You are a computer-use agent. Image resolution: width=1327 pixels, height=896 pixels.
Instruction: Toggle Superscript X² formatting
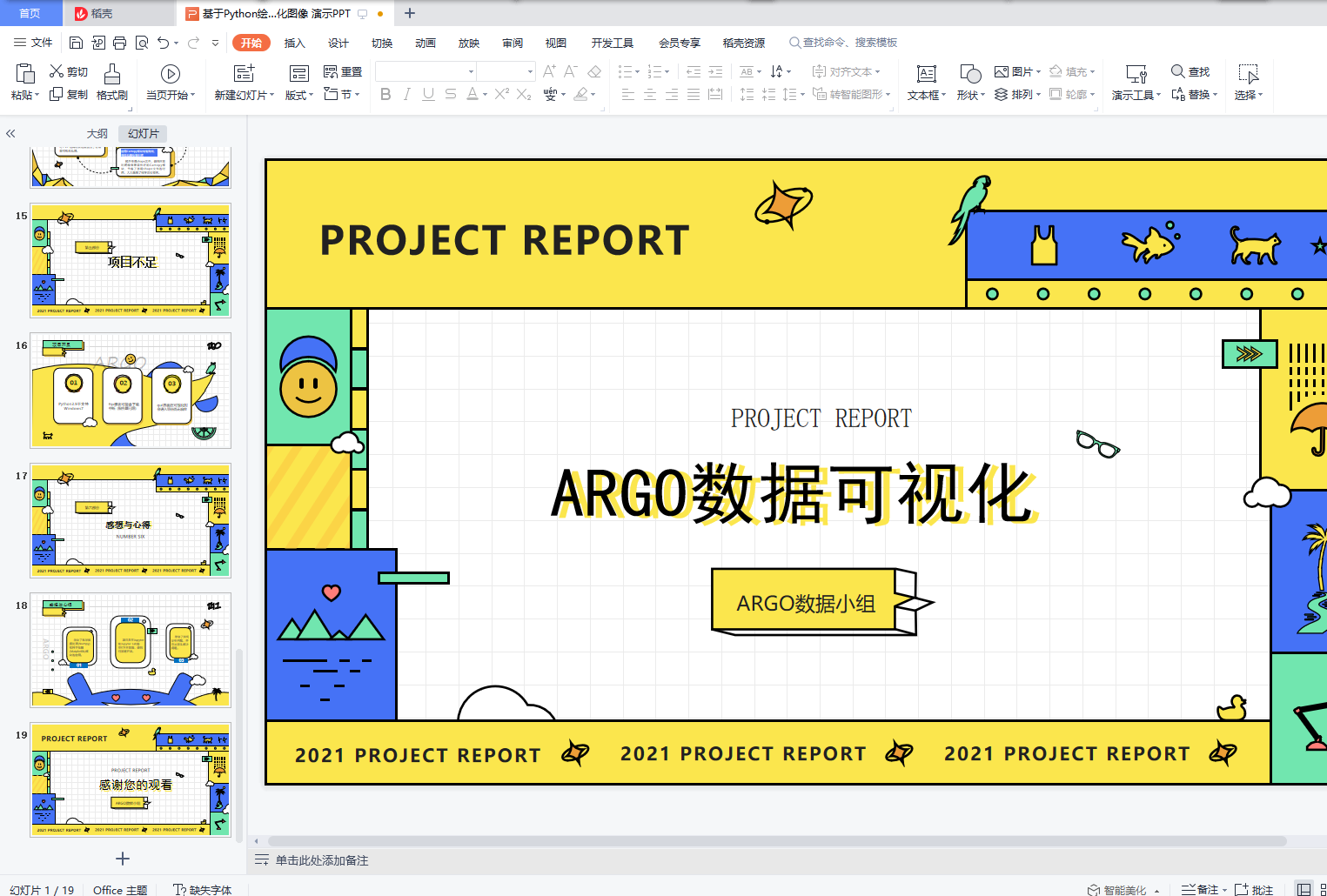point(502,94)
